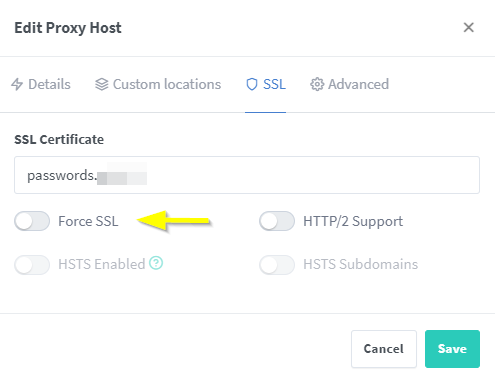Open the SSL Certificate dropdown
This screenshot has height=382, width=495.
[247, 175]
